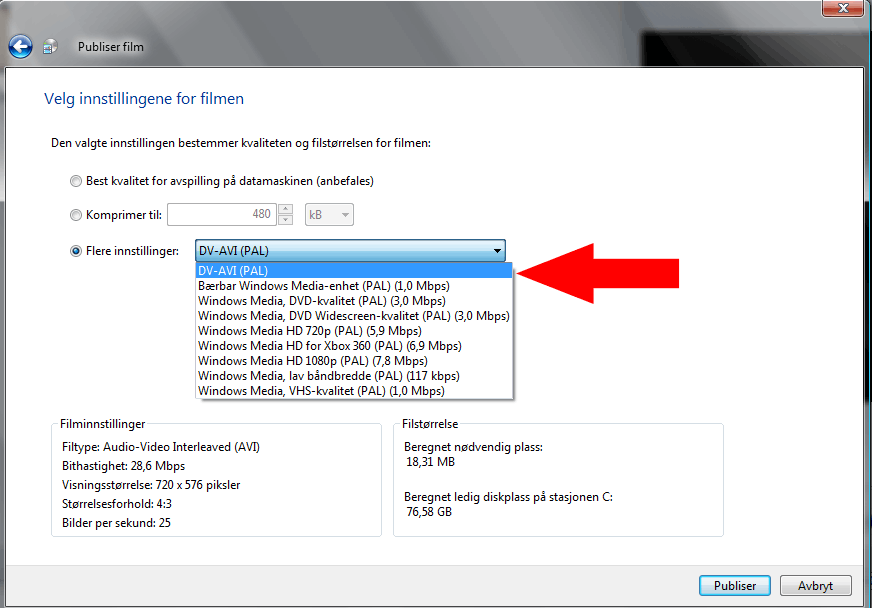
Task: Collapse the DV-AVI (PAL) combo box arrow
Action: pos(497,251)
